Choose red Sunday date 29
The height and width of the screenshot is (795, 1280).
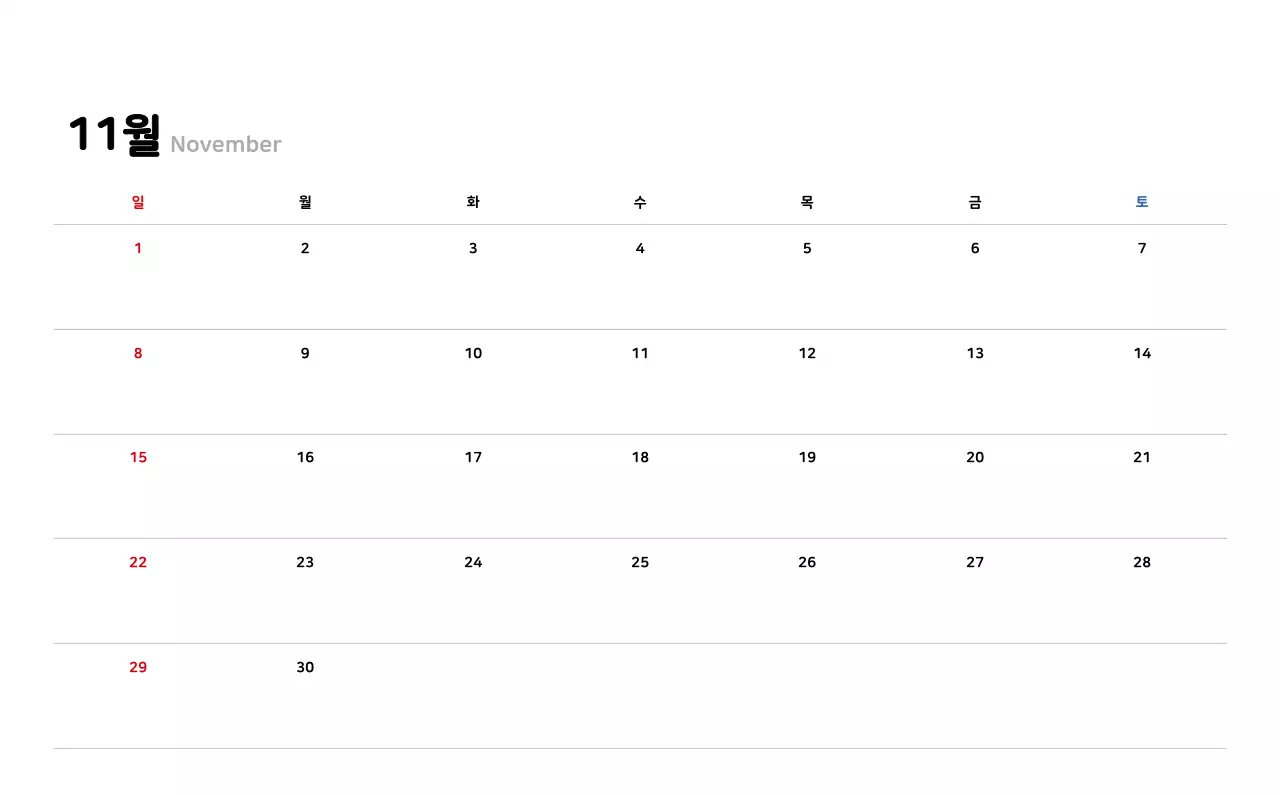click(138, 667)
